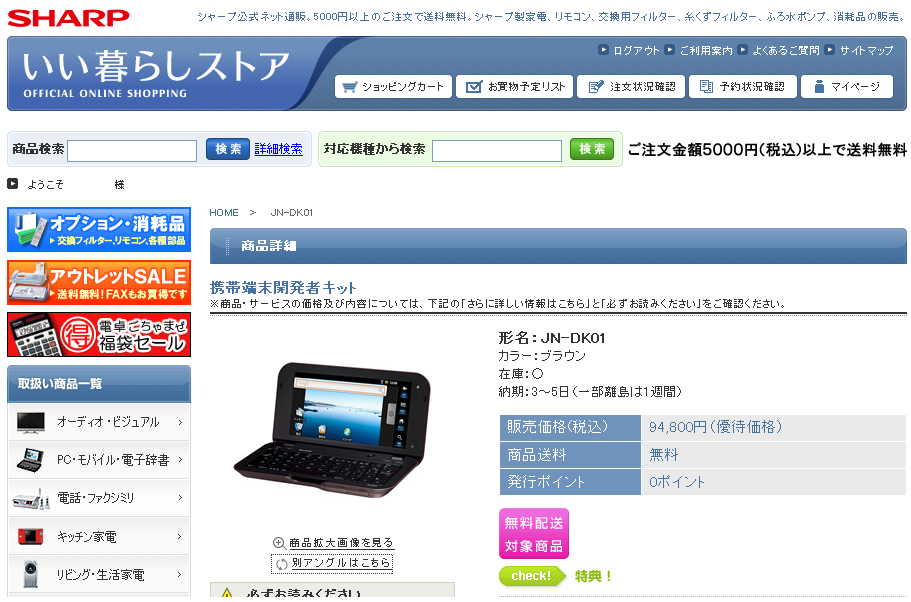Image resolution: width=911 pixels, height=602 pixels.
Task: Click the rotate icon for 別アングル
Action: pyautogui.click(x=282, y=564)
